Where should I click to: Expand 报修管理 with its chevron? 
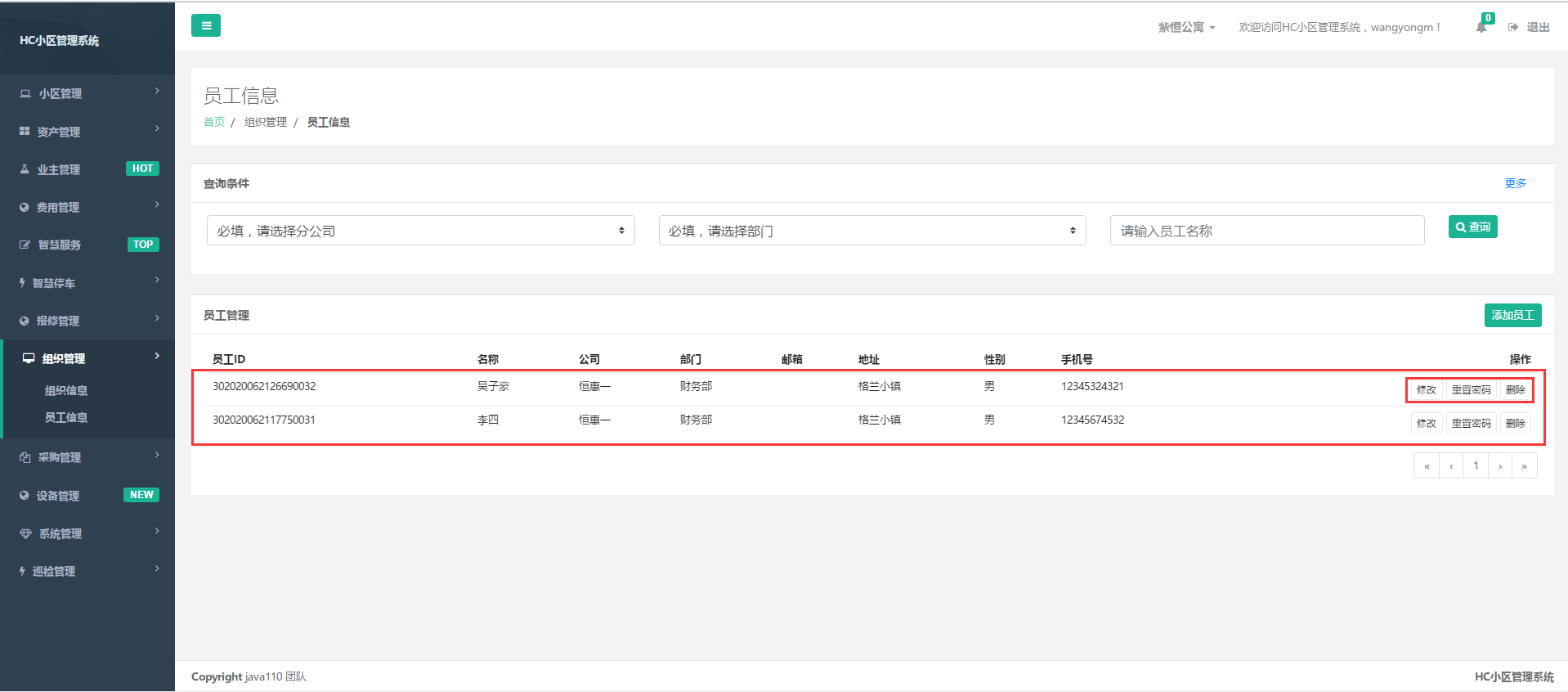coord(157,318)
